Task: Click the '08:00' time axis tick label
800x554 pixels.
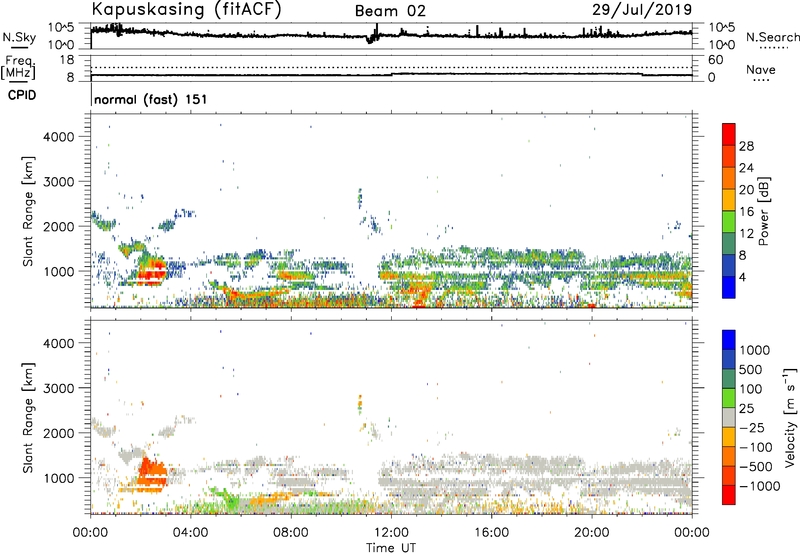Action: pos(291,533)
